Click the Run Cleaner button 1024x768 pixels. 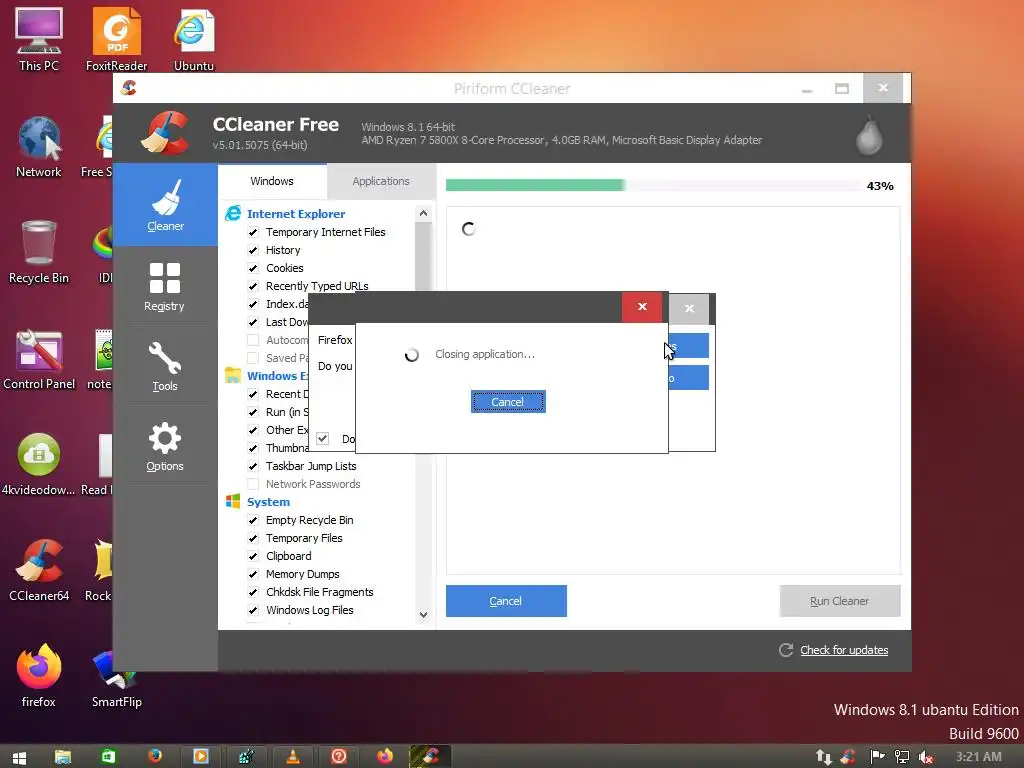(840, 601)
